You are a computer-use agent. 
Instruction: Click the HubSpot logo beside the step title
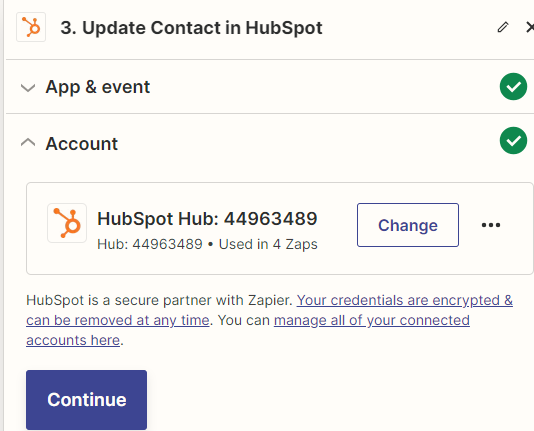click(x=31, y=27)
